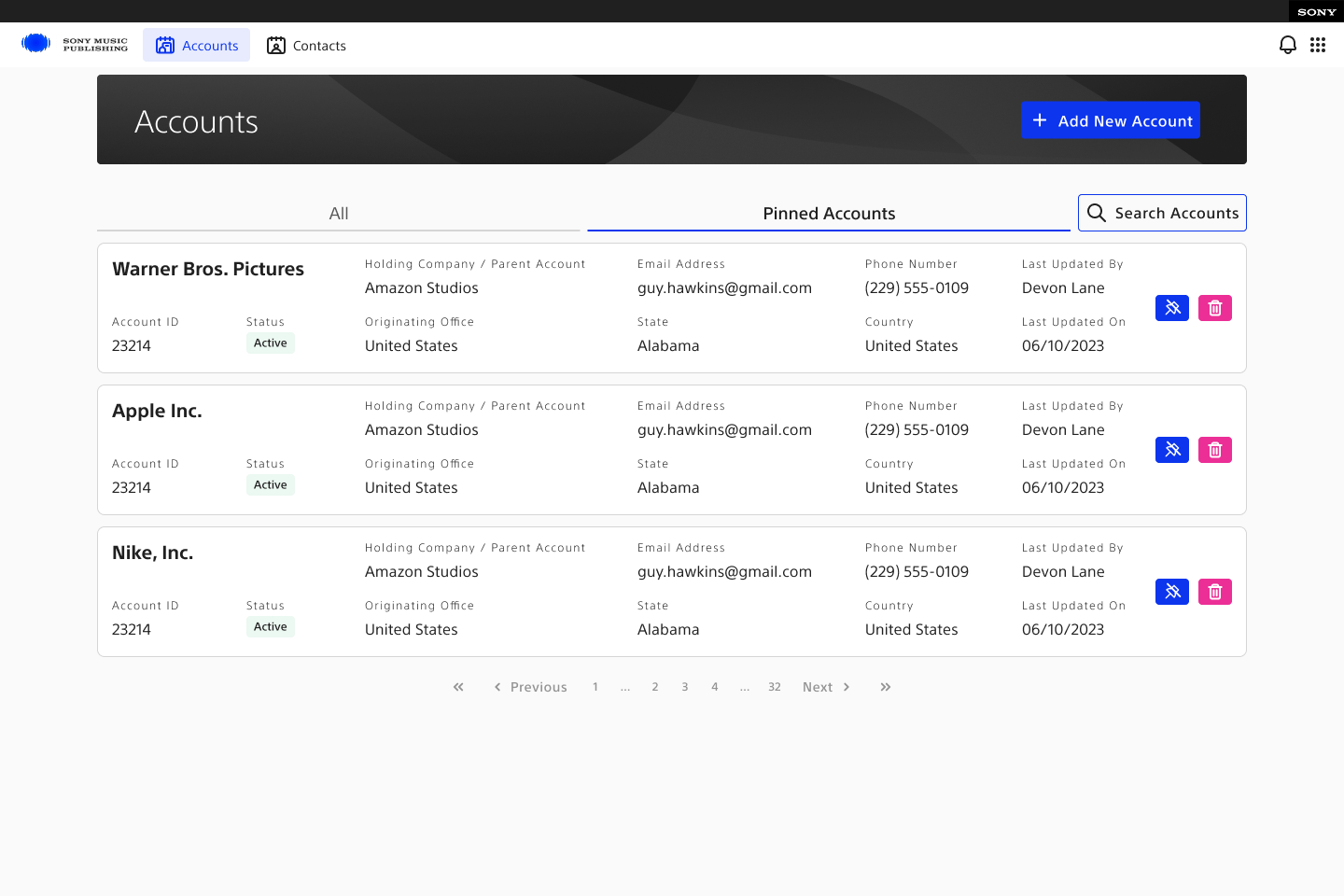Click the email address in Nike, Inc. card
1344x896 pixels.
724,572
